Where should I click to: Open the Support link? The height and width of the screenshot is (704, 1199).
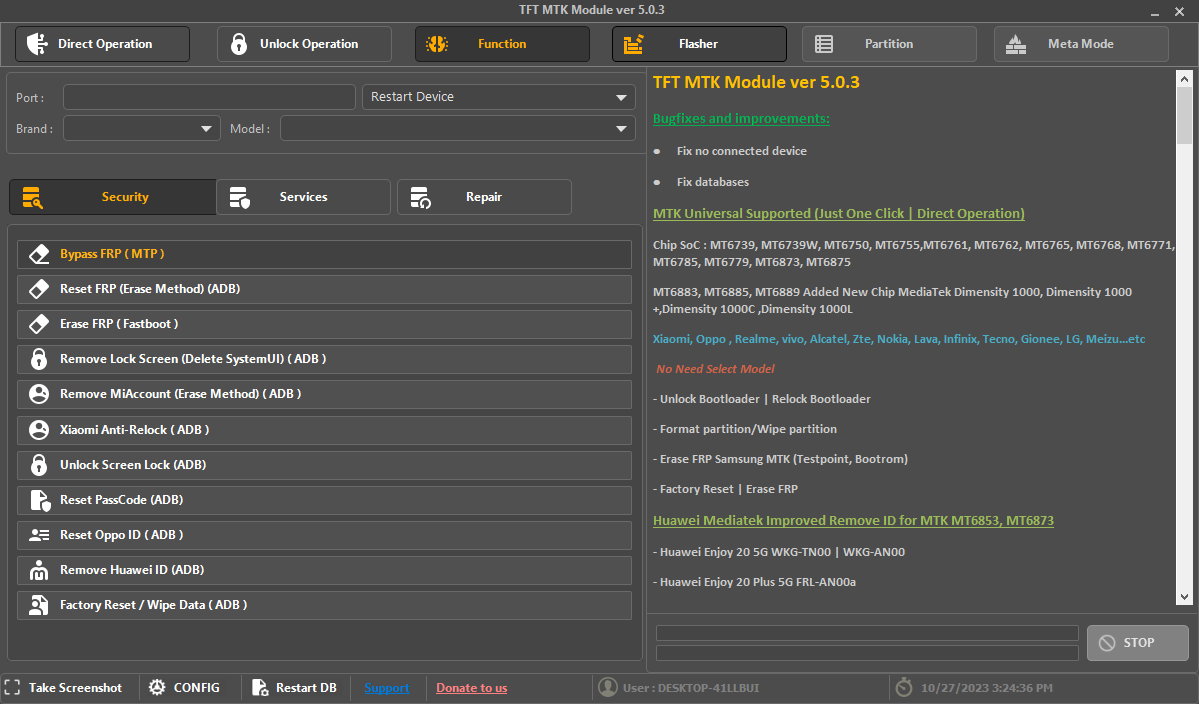coord(387,688)
